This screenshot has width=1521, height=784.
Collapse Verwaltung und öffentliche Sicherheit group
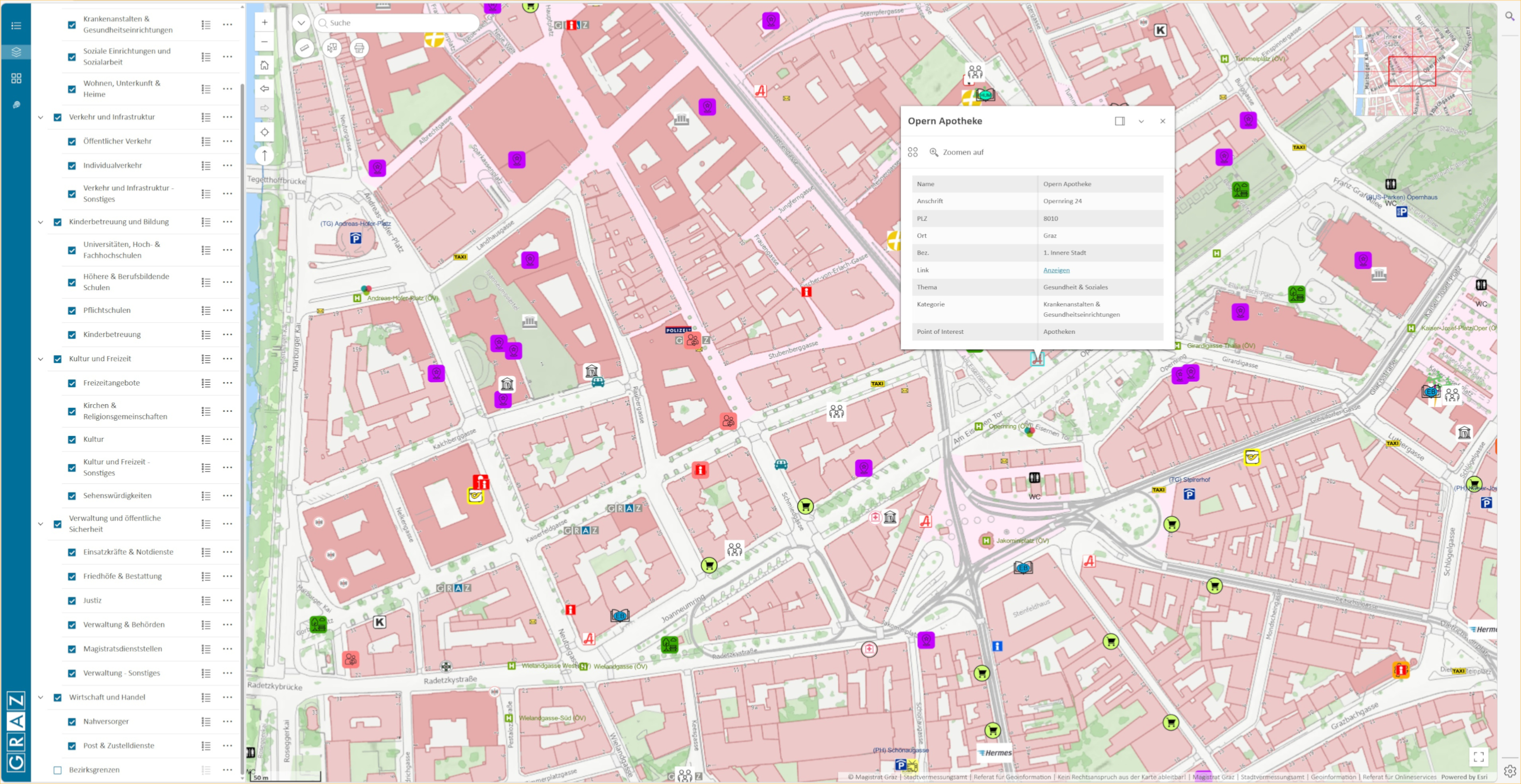pos(41,524)
